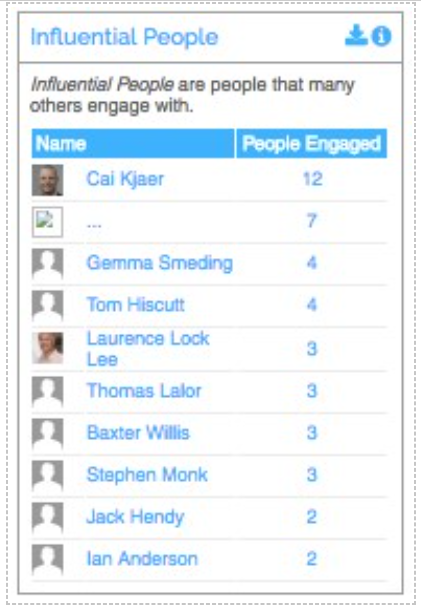Click Cai Kjaer's profile photo
Screen dimensions: 421x610
[x=47, y=180]
